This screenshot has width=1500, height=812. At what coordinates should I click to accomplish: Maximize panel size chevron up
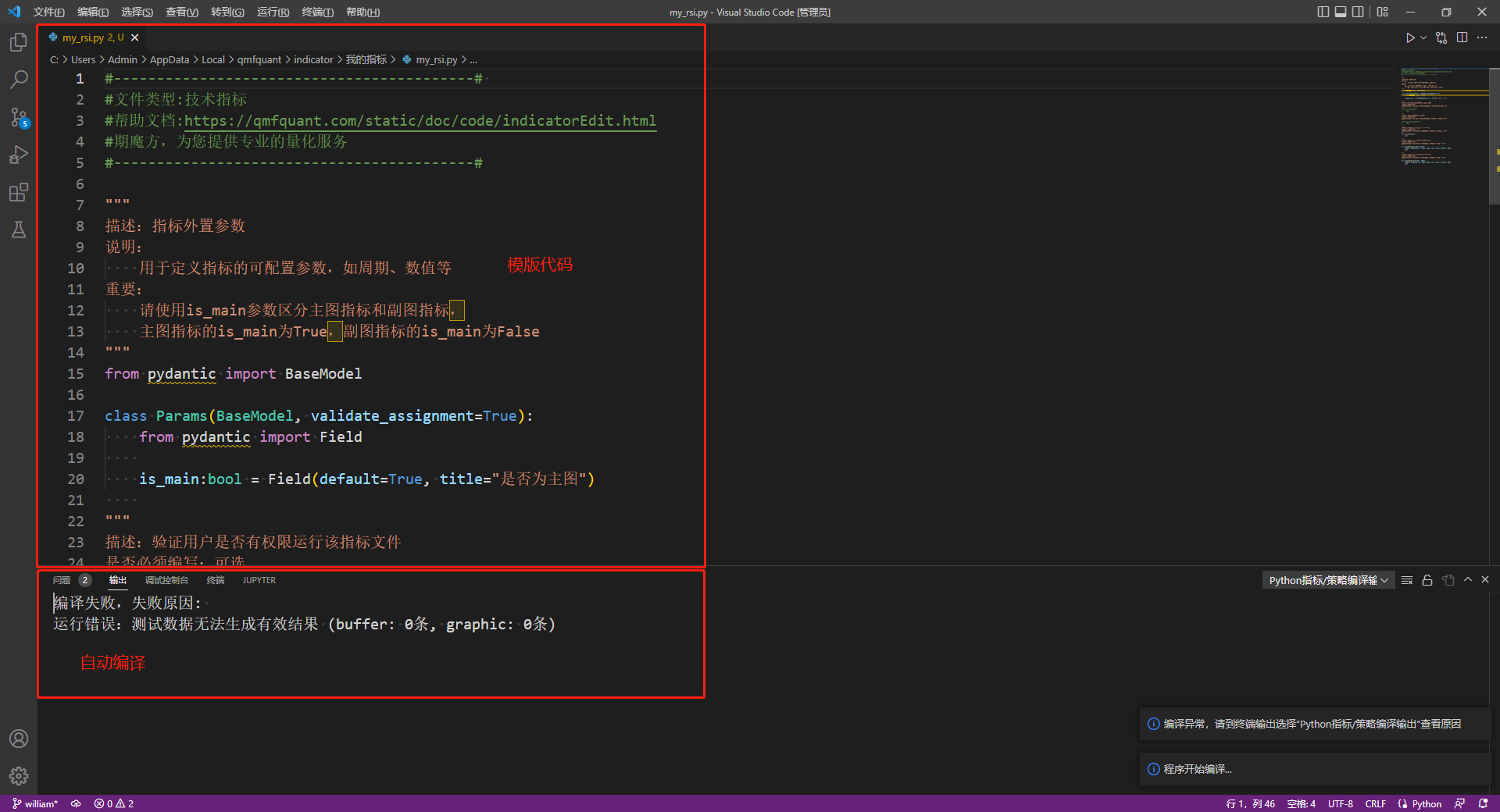coord(1468,579)
